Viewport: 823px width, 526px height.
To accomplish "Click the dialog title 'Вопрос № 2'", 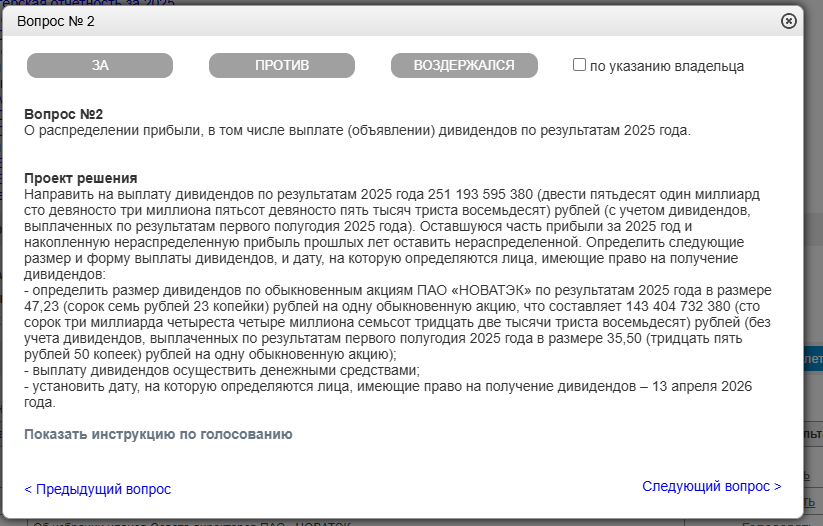I will coord(56,22).
